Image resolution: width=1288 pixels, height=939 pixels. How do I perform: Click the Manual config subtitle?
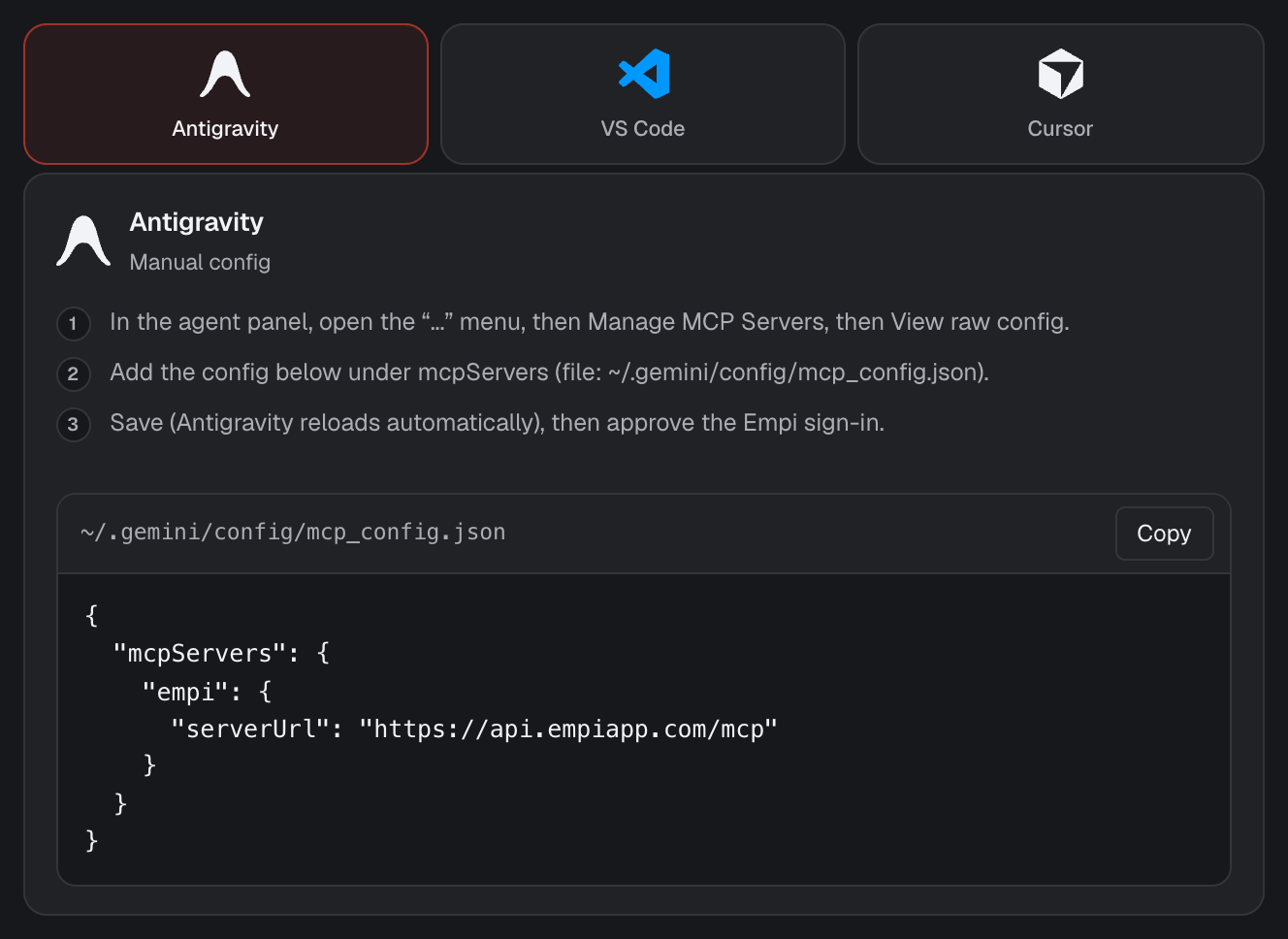point(200,262)
